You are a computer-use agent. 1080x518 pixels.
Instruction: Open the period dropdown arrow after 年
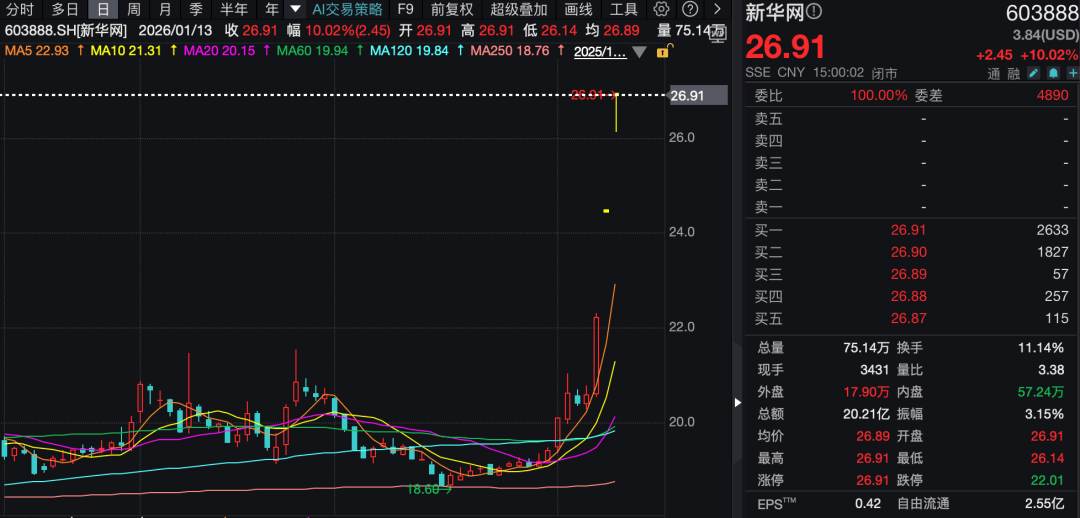click(x=295, y=10)
